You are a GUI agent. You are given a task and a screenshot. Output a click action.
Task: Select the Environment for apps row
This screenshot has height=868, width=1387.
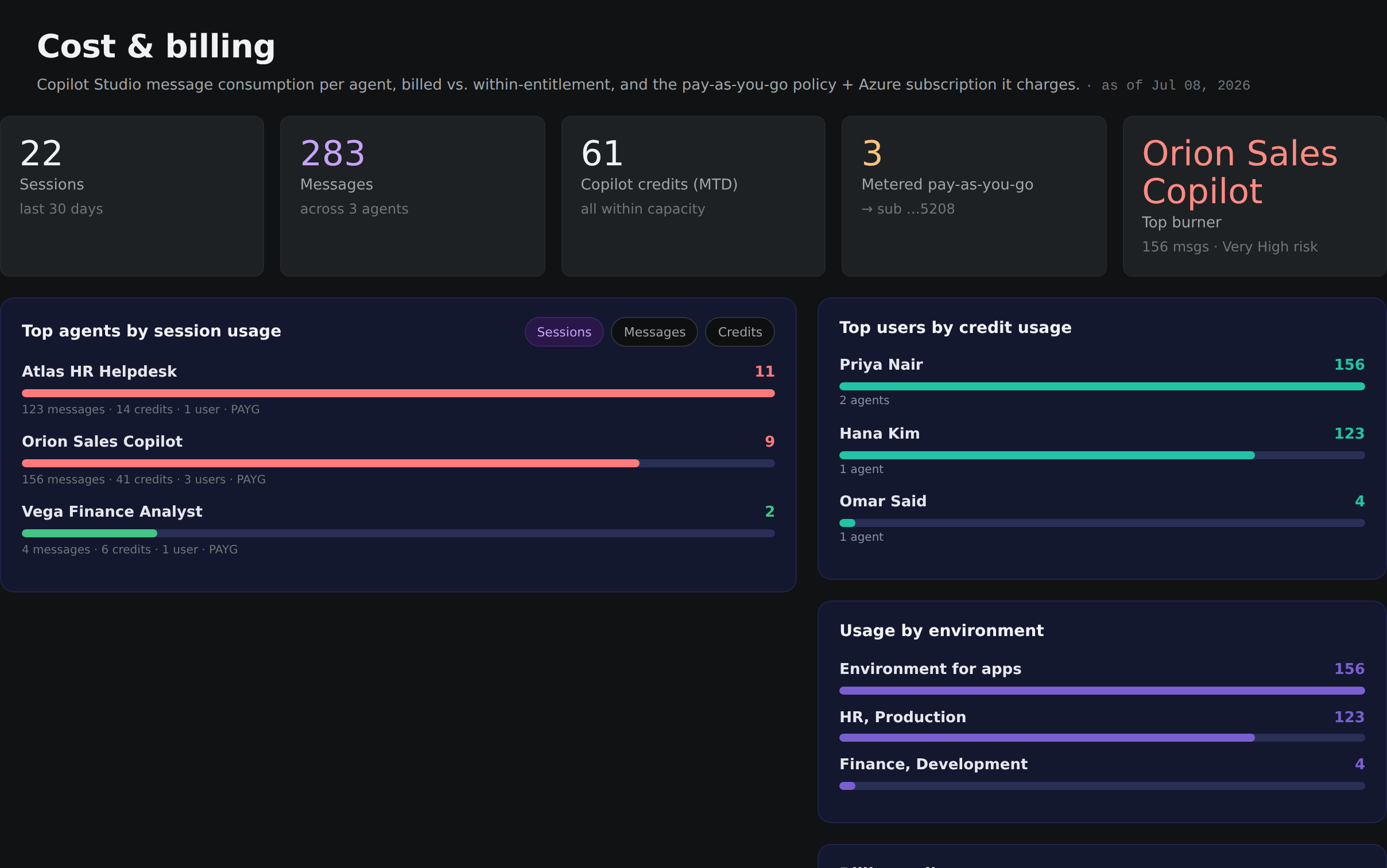(x=1102, y=677)
